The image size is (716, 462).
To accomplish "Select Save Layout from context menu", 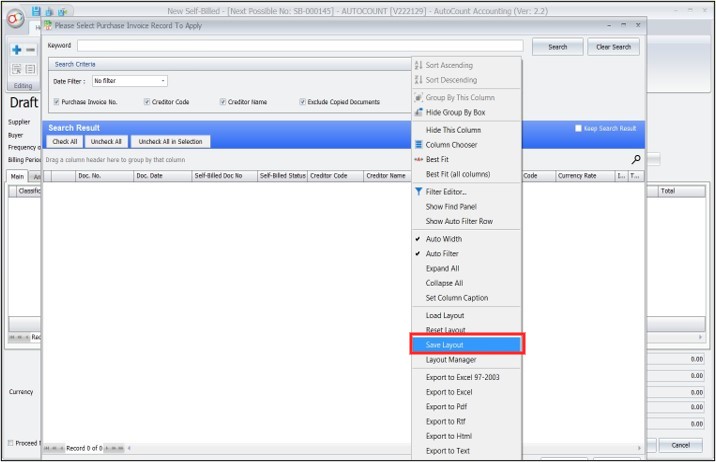I will pos(444,345).
